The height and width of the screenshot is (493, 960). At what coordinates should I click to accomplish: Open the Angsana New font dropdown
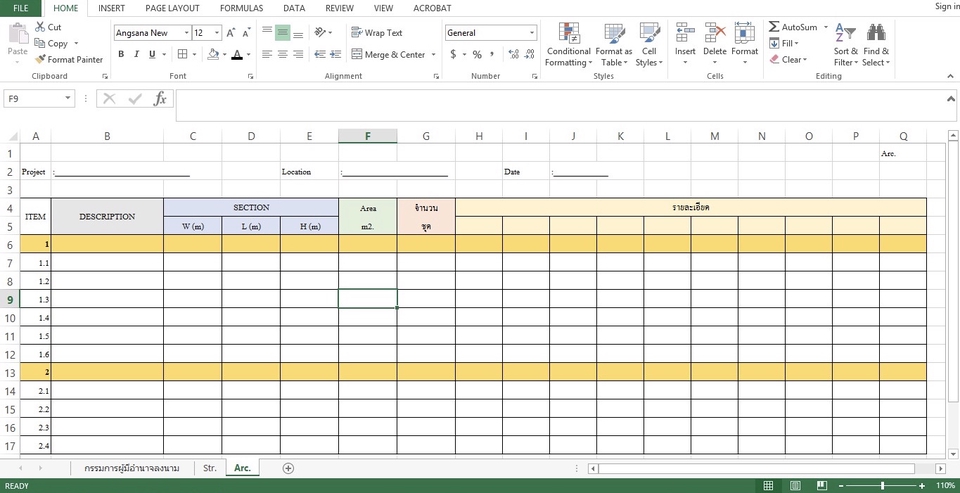[x=186, y=33]
